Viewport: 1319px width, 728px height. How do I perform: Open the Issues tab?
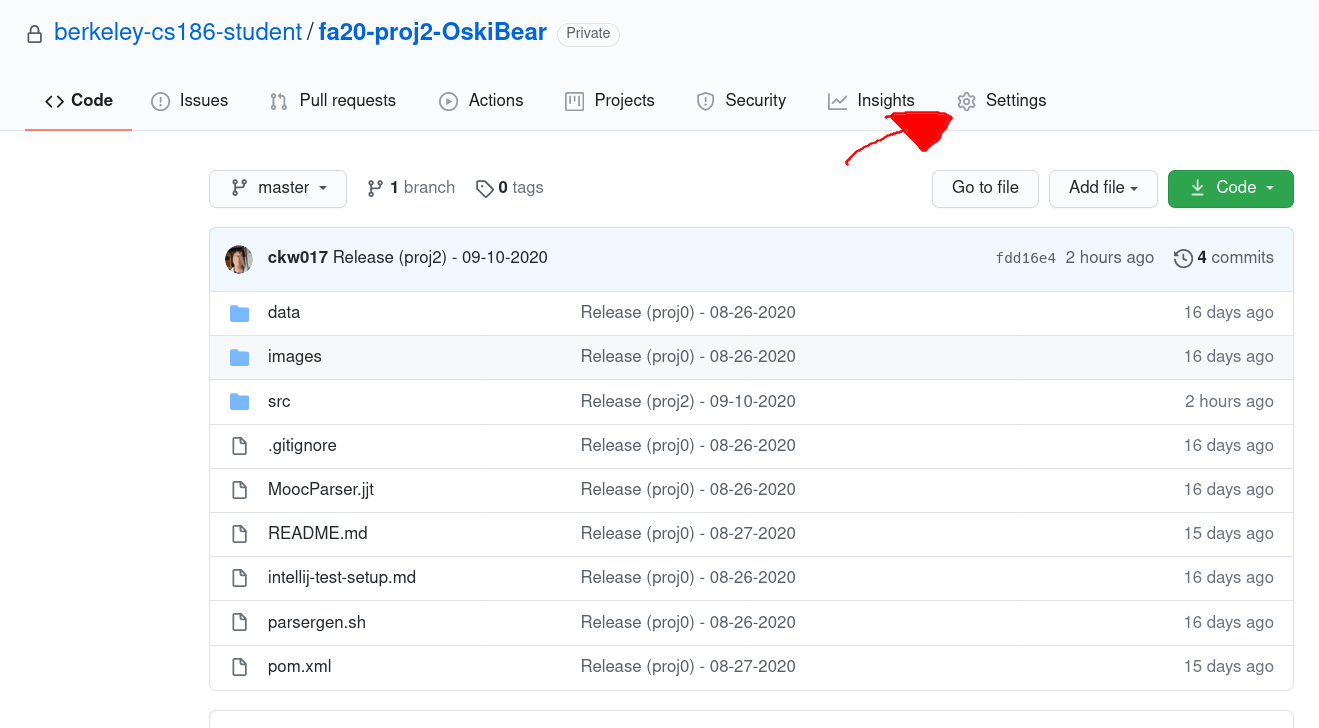pyautogui.click(x=189, y=101)
